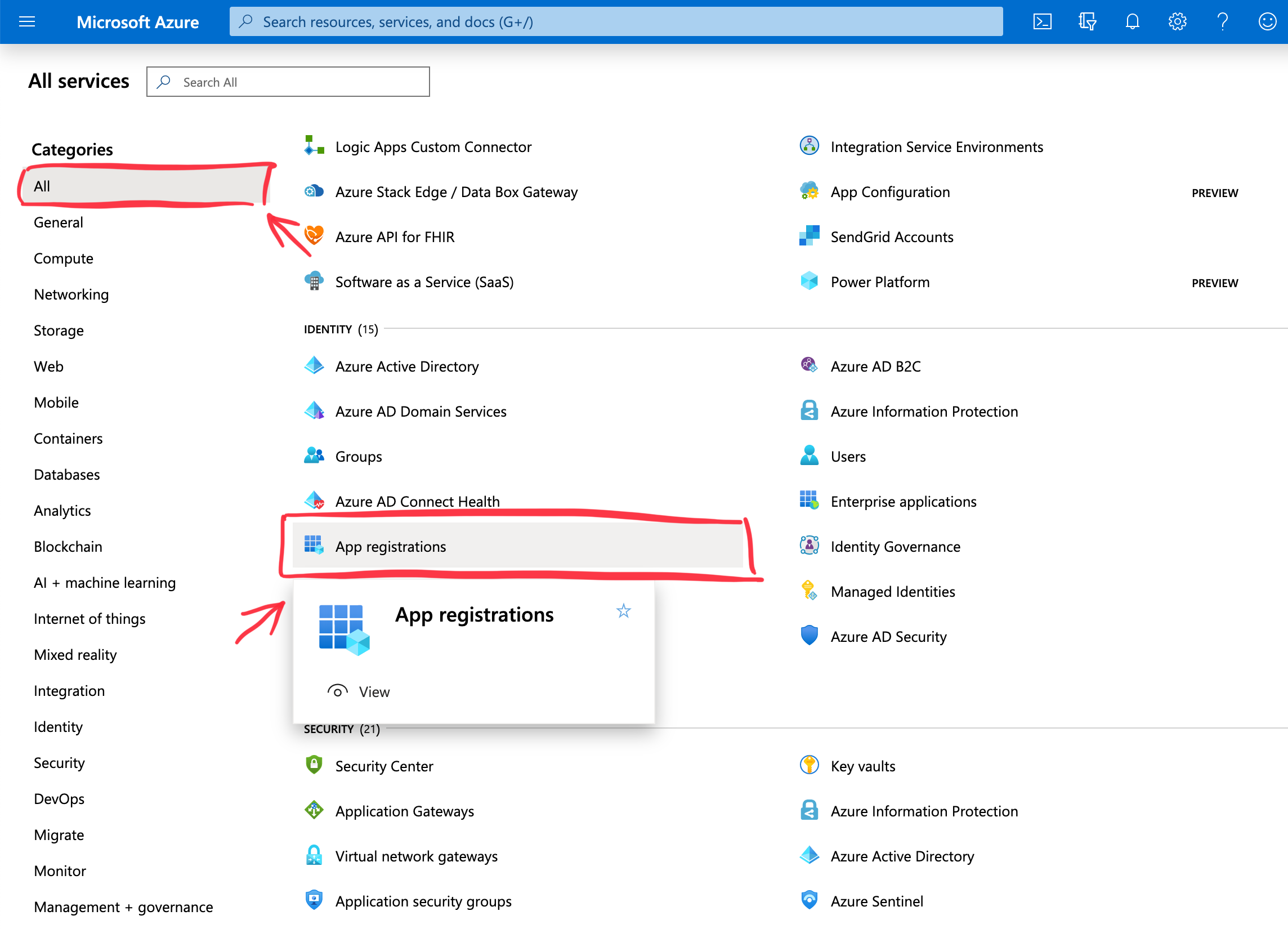
Task: Click the App Configuration icon
Action: (x=810, y=191)
